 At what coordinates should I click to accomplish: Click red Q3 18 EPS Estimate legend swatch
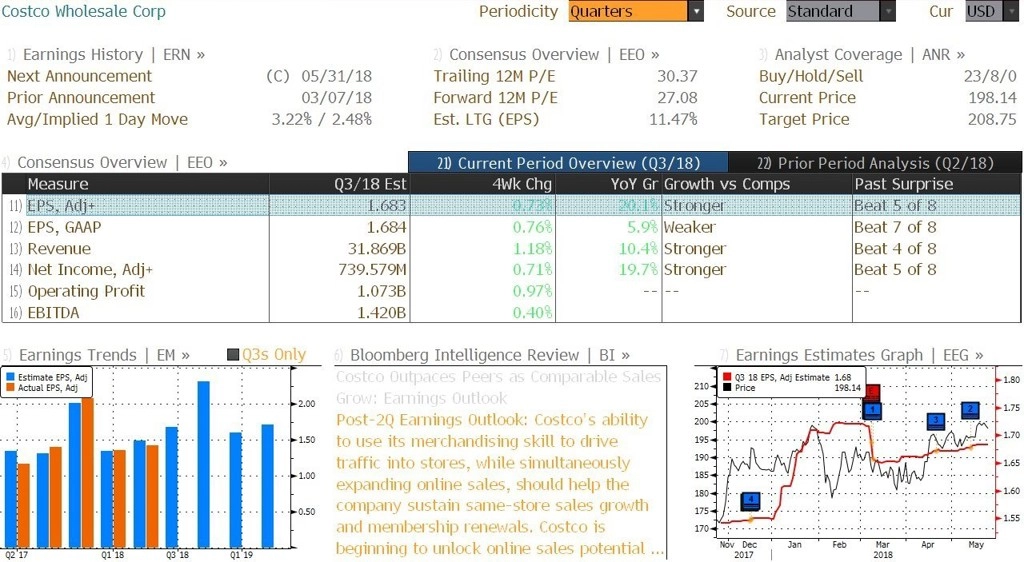(728, 377)
